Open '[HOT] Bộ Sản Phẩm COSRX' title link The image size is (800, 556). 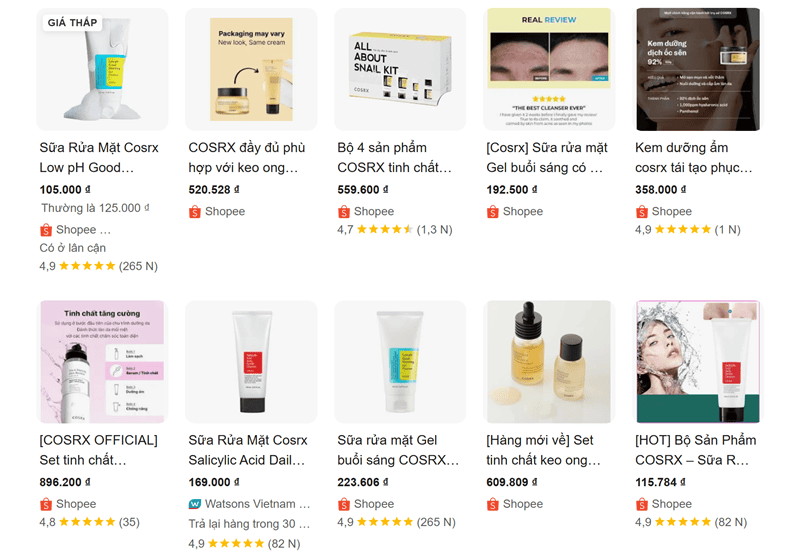coord(696,450)
